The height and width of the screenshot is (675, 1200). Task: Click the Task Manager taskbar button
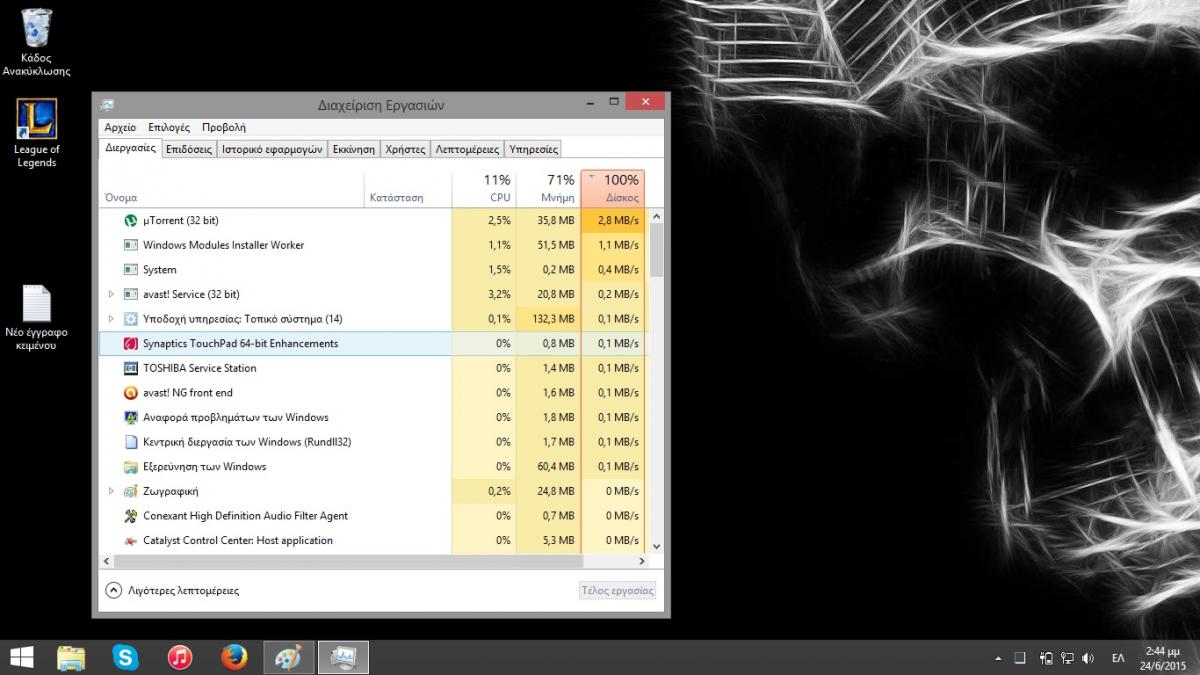[343, 657]
